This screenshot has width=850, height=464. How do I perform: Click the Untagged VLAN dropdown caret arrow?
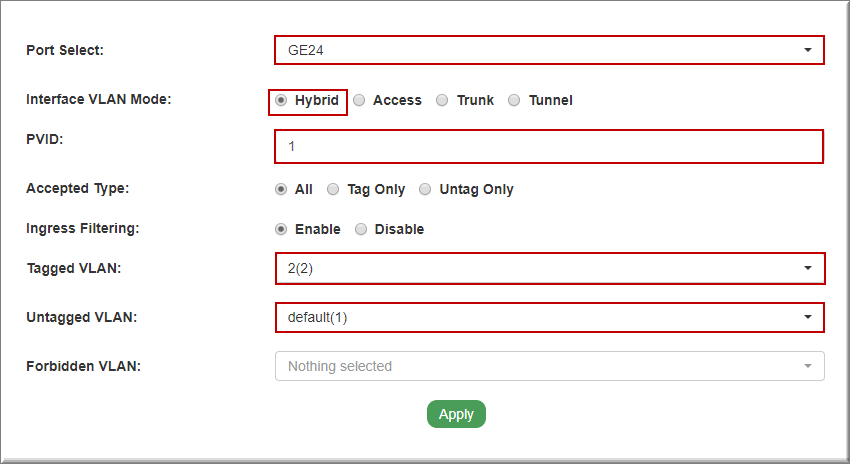pos(807,318)
